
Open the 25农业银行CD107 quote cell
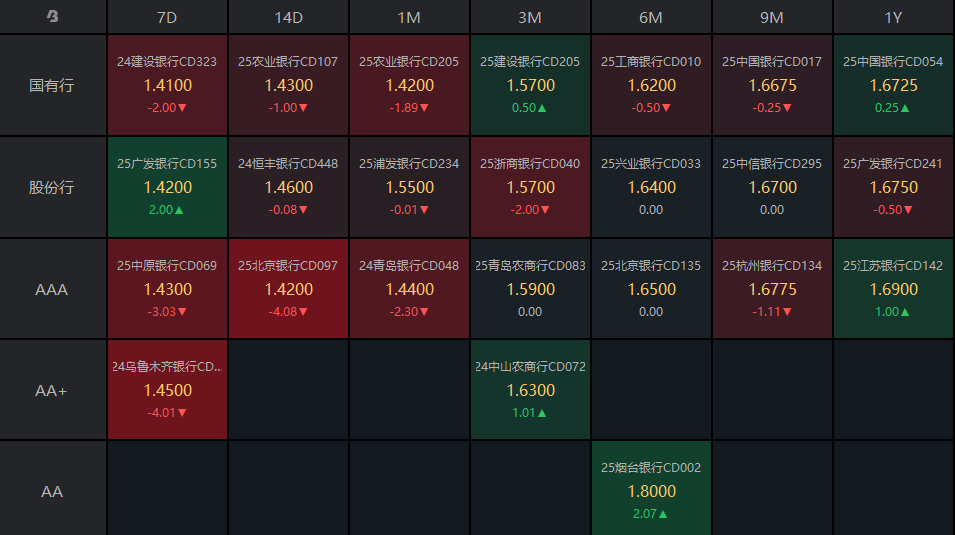pos(288,85)
